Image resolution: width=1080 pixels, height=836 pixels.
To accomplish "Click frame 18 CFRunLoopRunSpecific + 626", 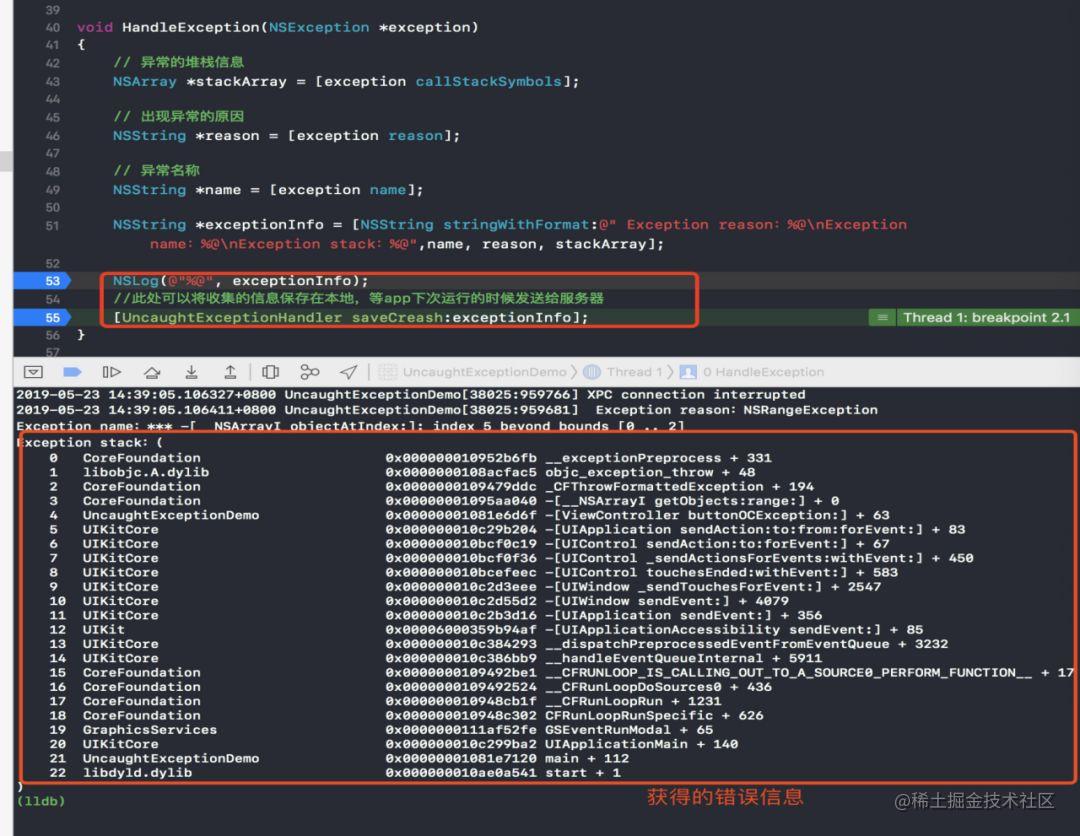I will click(x=406, y=716).
